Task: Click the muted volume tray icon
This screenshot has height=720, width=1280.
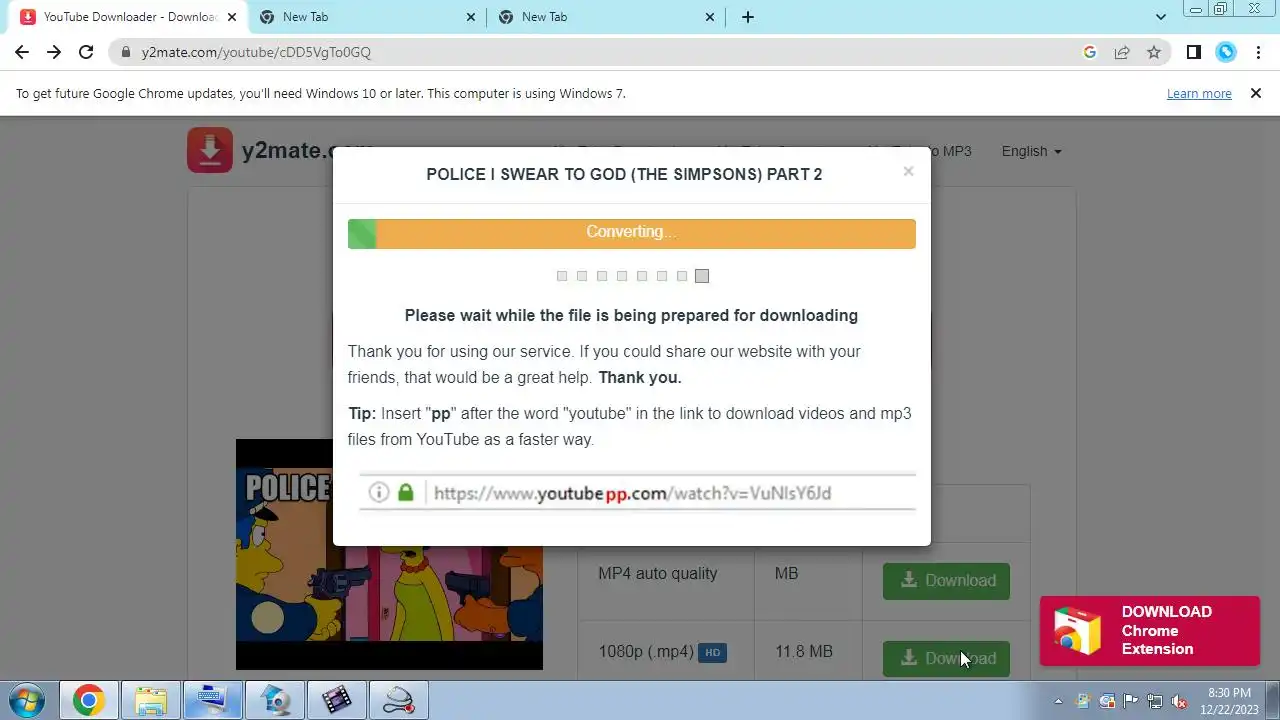Action: pos(1179,701)
